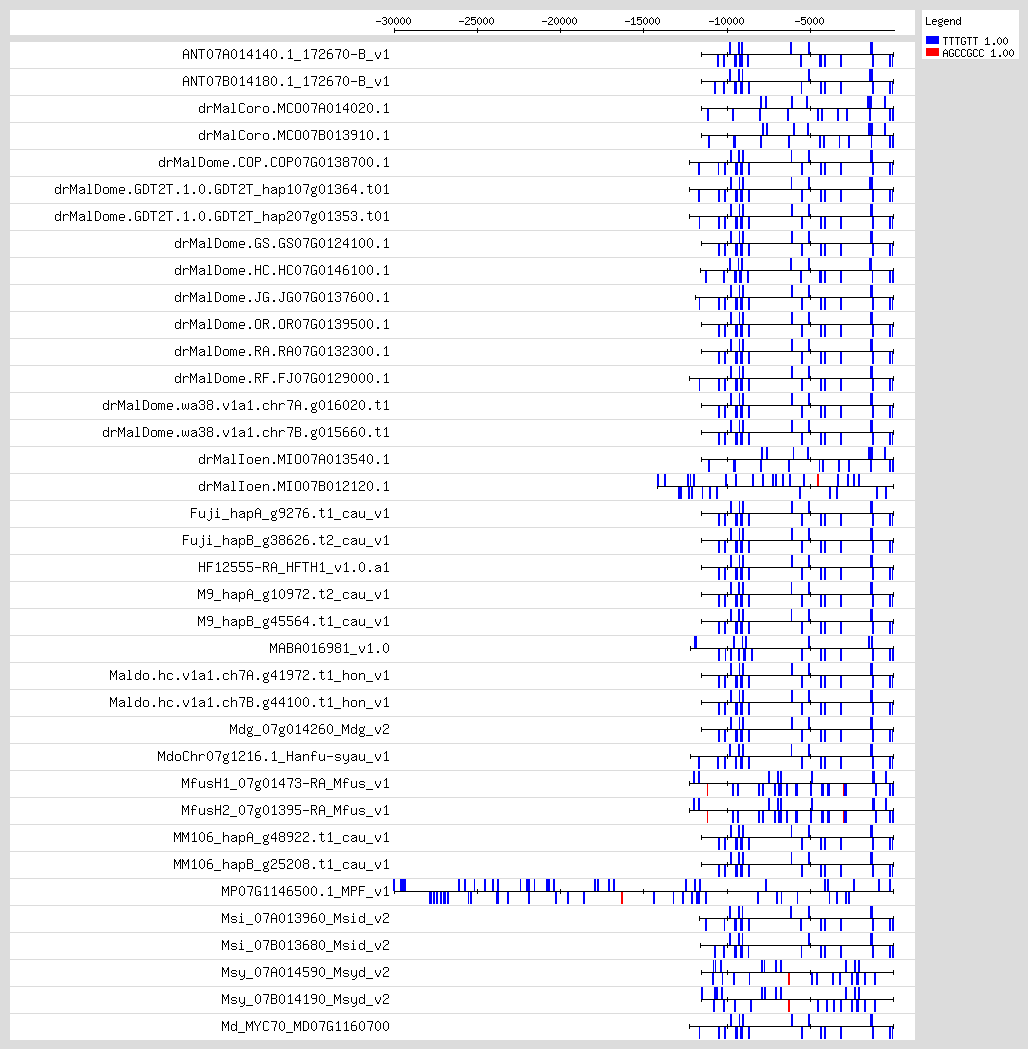Select the AGCCGCC 1.00 legend label
1028x1049 pixels.
tap(978, 53)
